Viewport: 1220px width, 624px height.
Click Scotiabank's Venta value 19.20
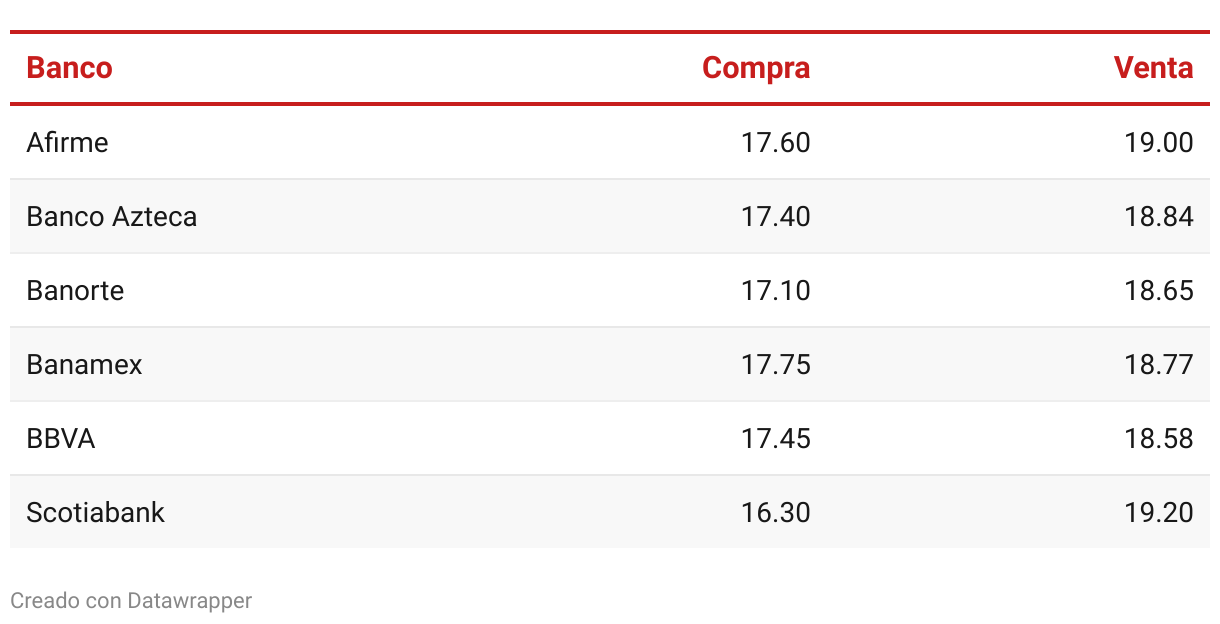click(1159, 512)
